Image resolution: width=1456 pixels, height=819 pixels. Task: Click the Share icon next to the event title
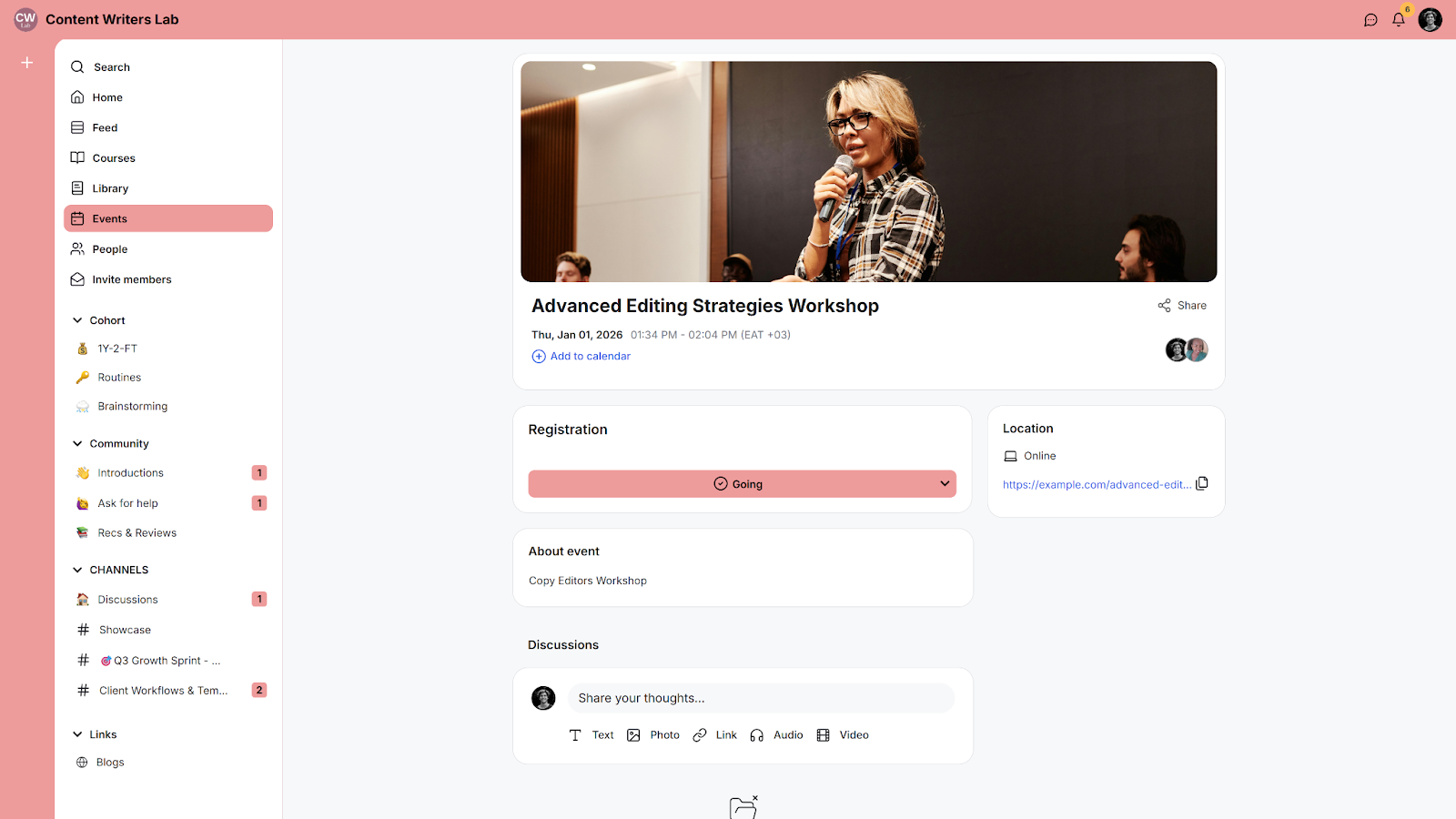[1164, 306]
